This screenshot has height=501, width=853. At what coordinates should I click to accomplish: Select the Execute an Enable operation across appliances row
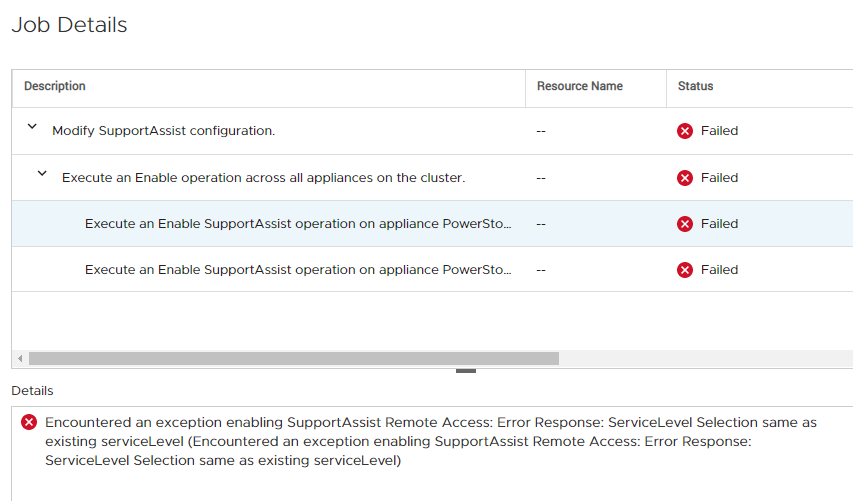click(263, 178)
